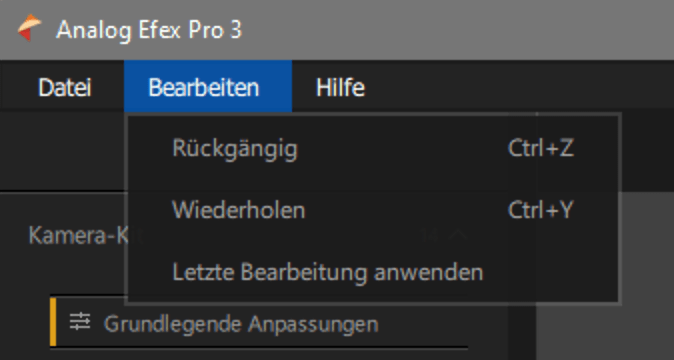The width and height of the screenshot is (674, 360).
Task: Click the Analog Efex Pro 3 logo icon
Action: 29,28
